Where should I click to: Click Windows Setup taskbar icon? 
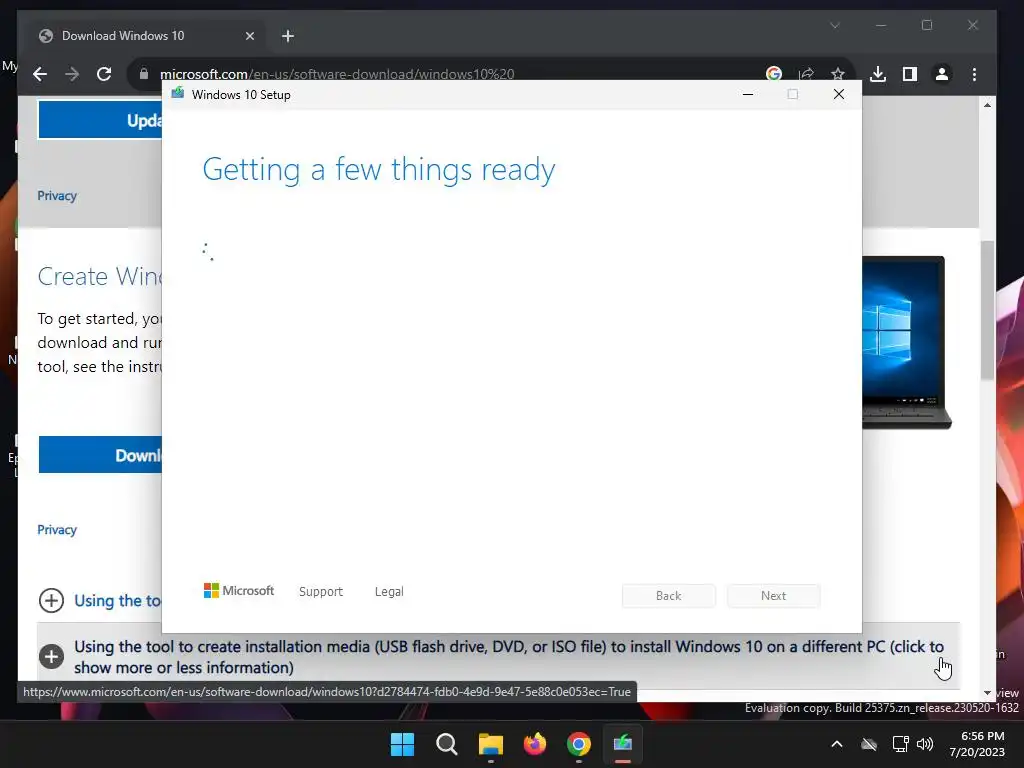[x=623, y=744]
